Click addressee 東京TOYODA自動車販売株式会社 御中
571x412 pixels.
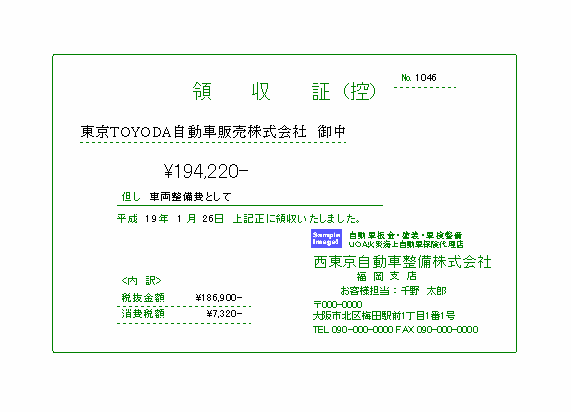pyautogui.click(x=213, y=132)
